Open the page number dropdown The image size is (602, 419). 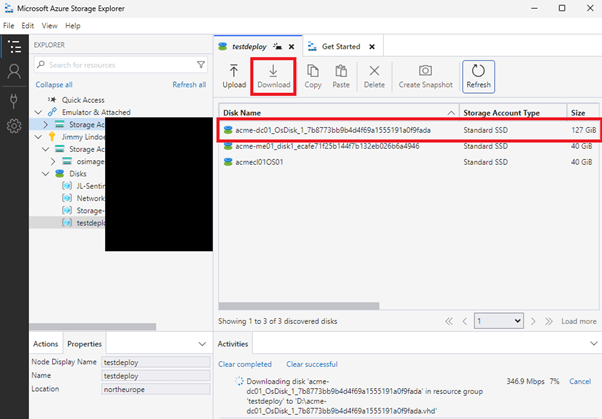[499, 321]
